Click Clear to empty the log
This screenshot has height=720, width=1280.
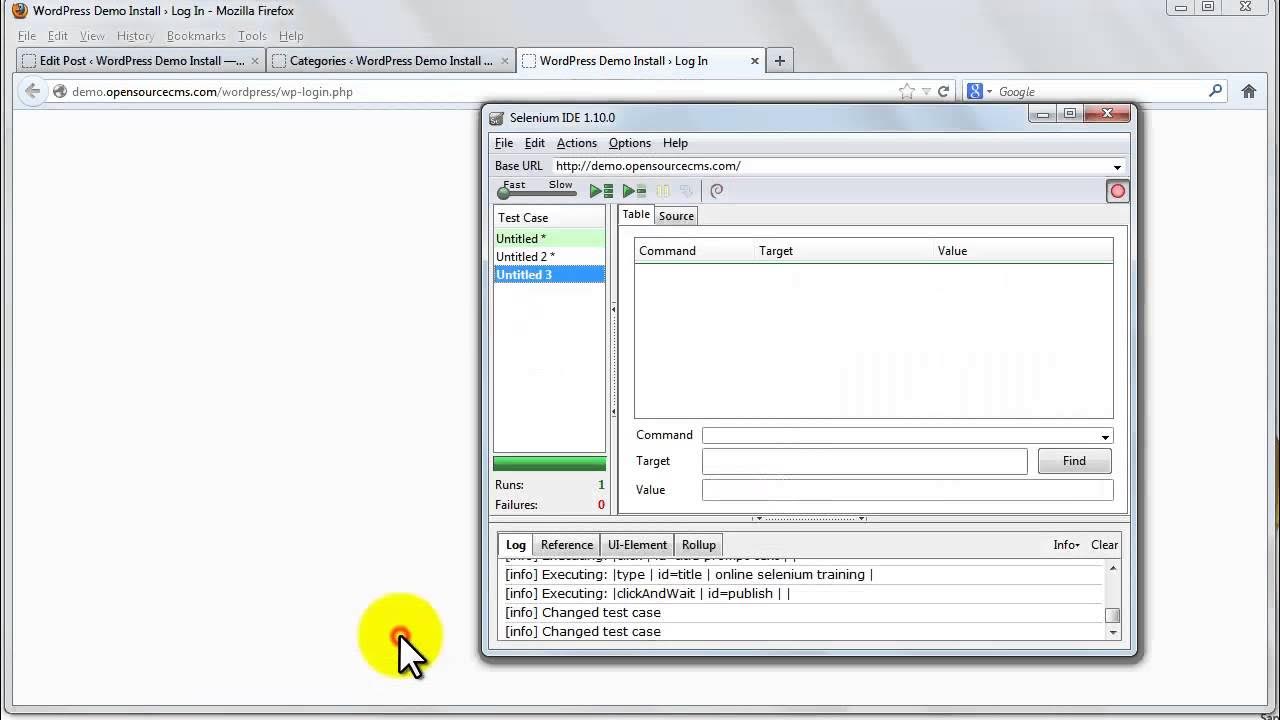(x=1104, y=545)
